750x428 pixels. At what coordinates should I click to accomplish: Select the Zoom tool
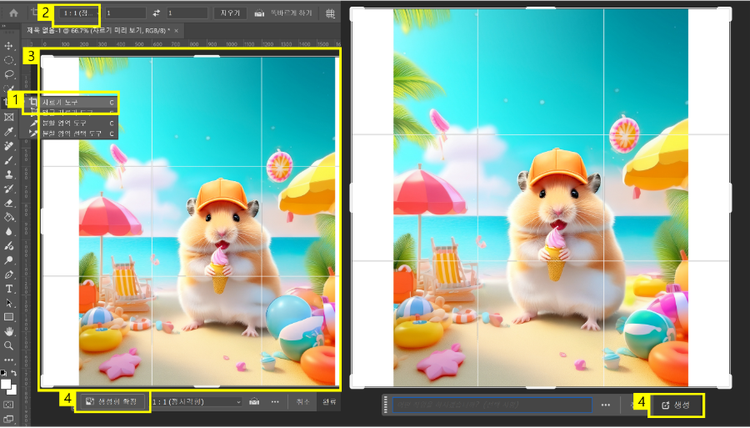[9, 345]
